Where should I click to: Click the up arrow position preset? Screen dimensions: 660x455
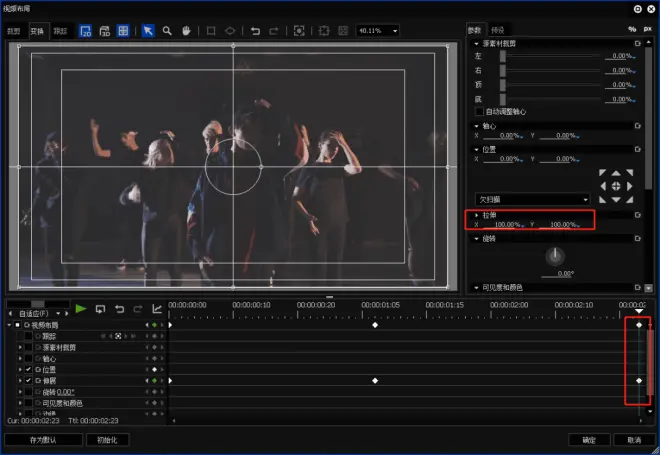[616, 173]
